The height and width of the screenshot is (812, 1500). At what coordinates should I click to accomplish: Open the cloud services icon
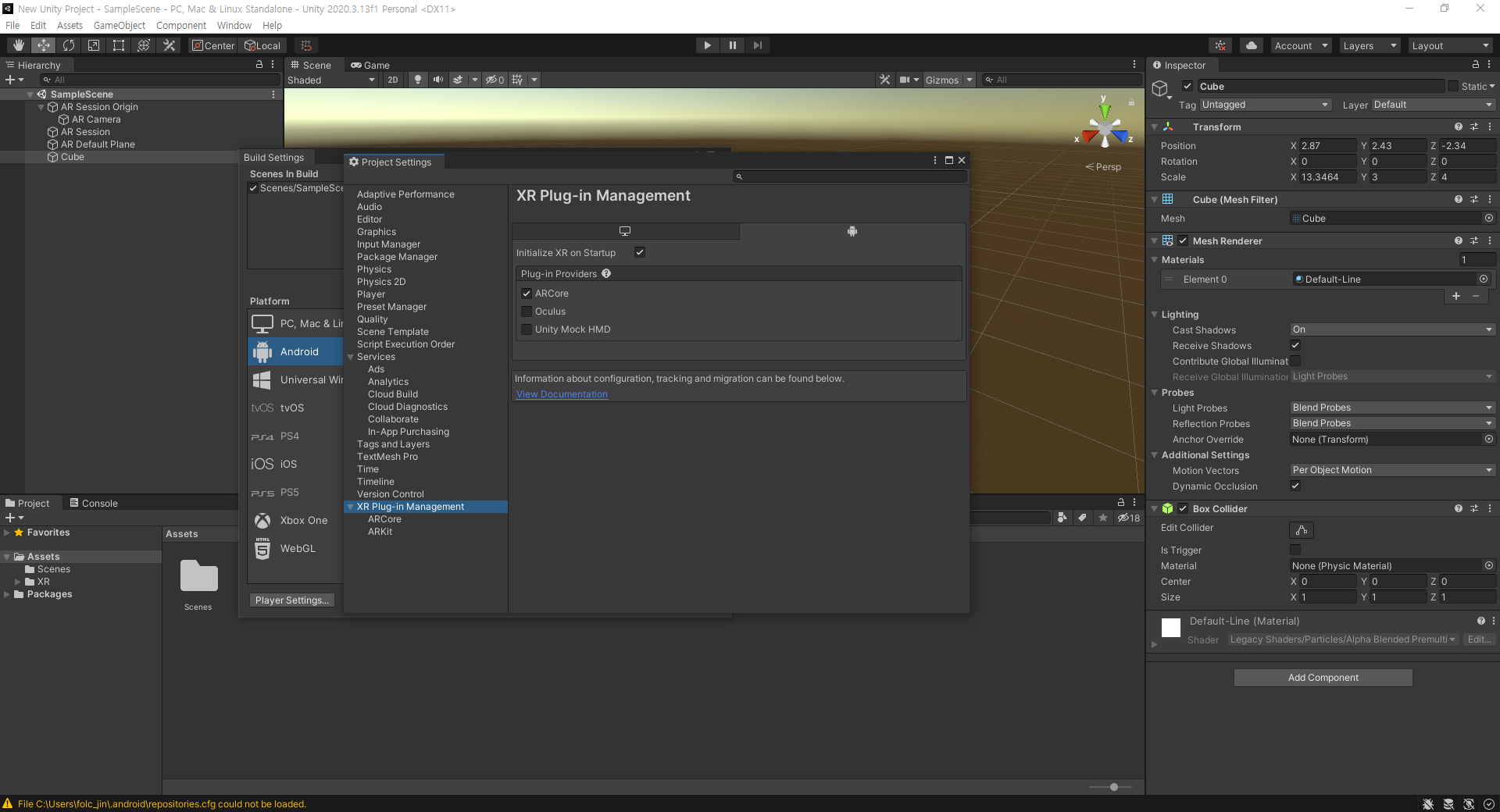pos(1252,45)
